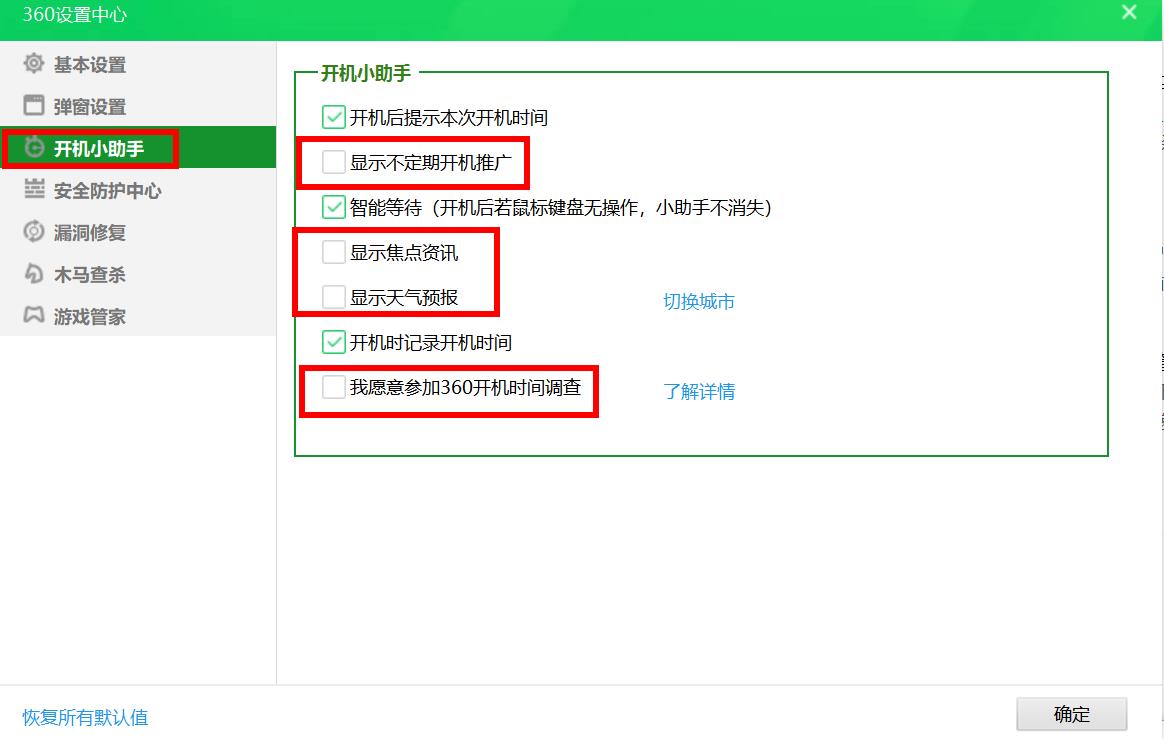
Task: Click the wall icon beside 安全防护中心
Action: 33,189
